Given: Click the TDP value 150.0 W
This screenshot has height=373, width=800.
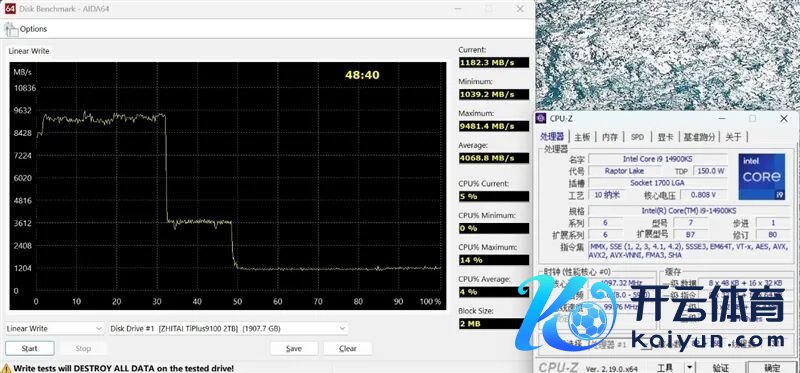Looking at the screenshot, I should click(710, 171).
